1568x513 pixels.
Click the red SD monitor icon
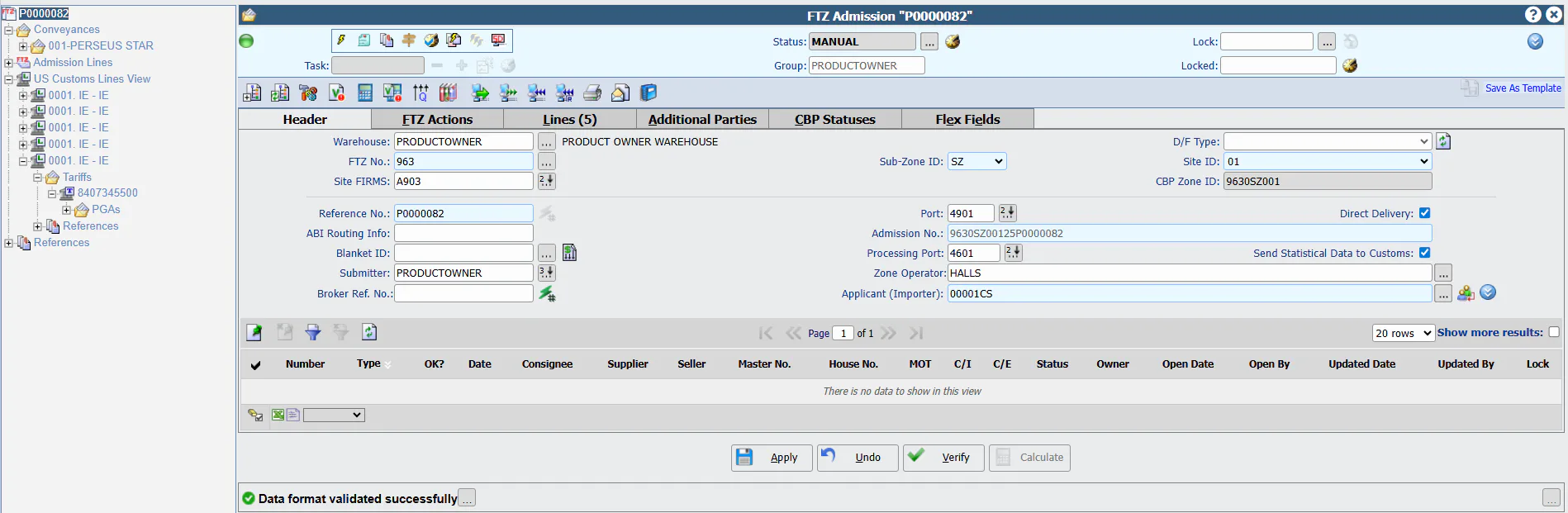tap(498, 40)
